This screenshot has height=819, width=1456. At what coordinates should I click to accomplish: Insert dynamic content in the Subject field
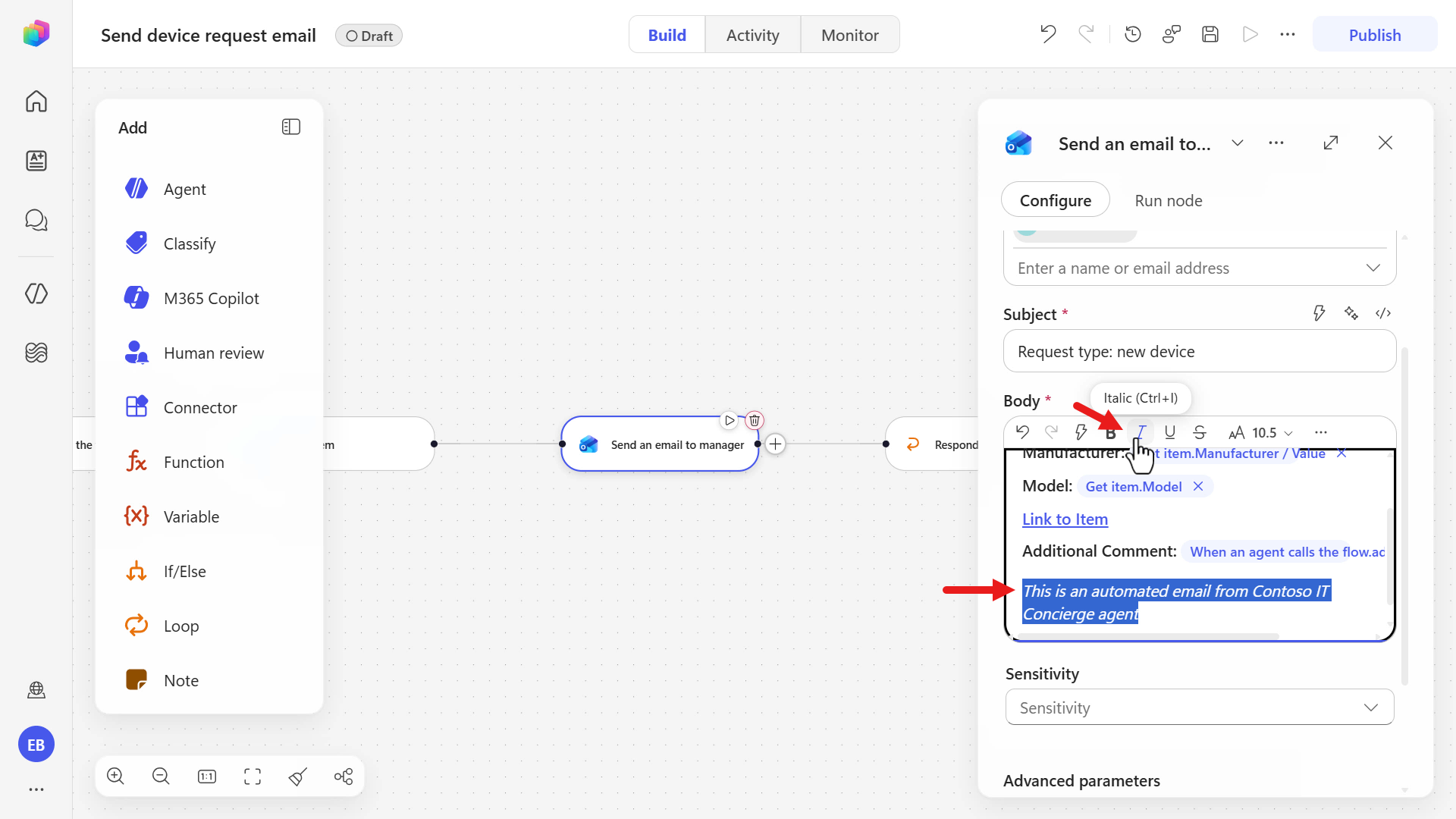coord(1319,313)
